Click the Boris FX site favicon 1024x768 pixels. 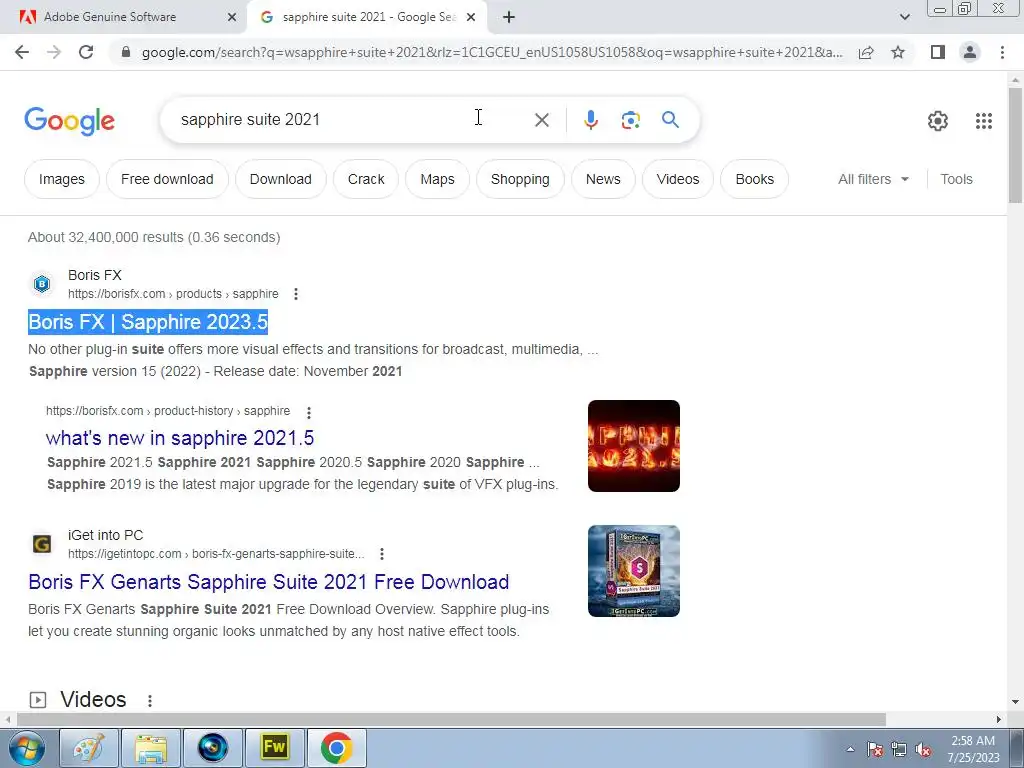pos(42,284)
